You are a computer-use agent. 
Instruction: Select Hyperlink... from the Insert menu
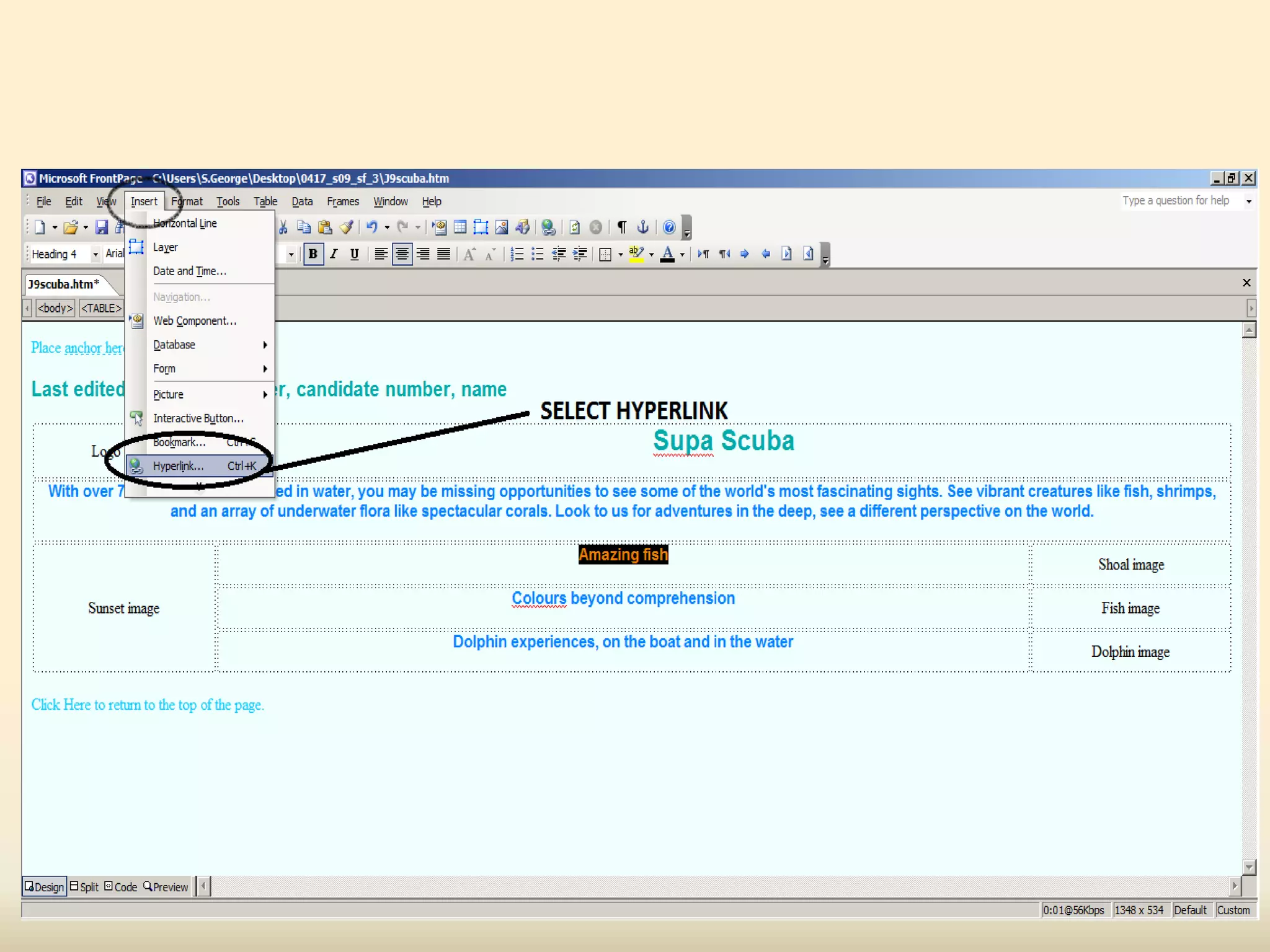tap(179, 466)
